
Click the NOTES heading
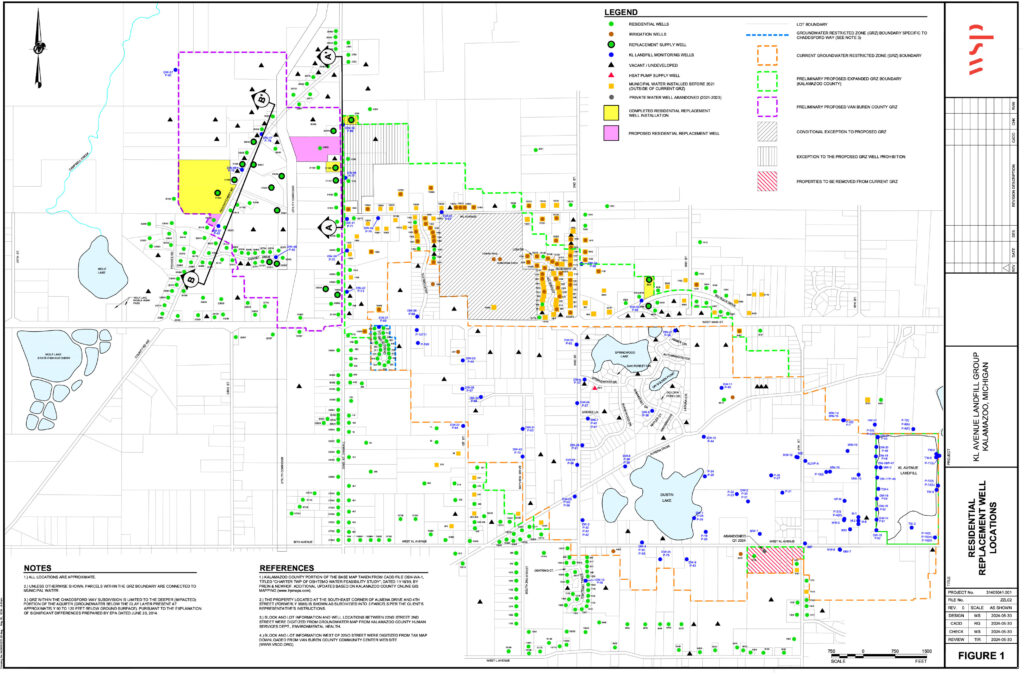(37, 568)
